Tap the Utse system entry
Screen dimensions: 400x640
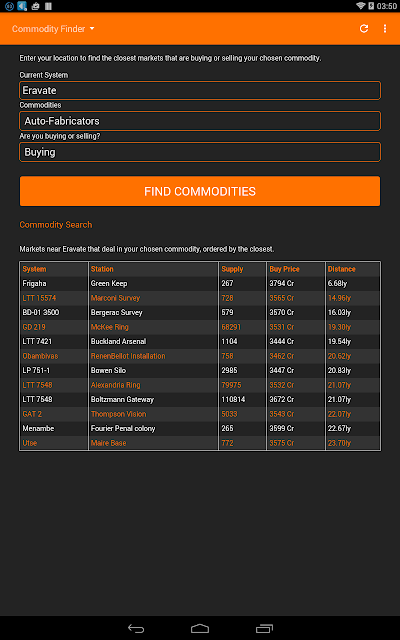30,443
